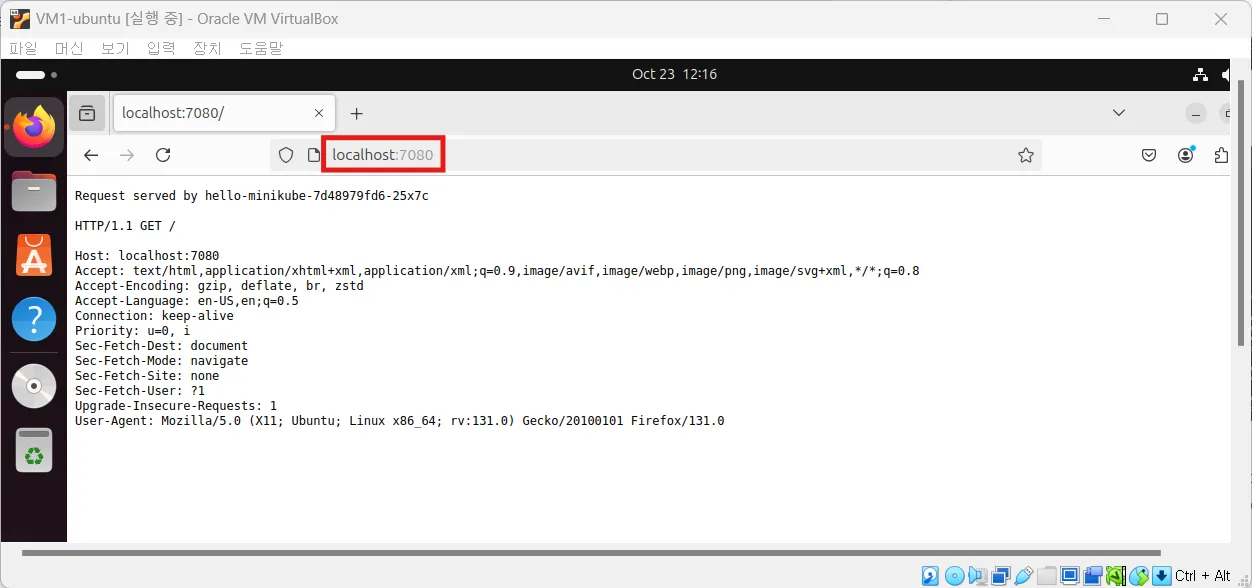
Task: Click the 'Request served by hello-minikube' line
Action: pyautogui.click(x=251, y=196)
